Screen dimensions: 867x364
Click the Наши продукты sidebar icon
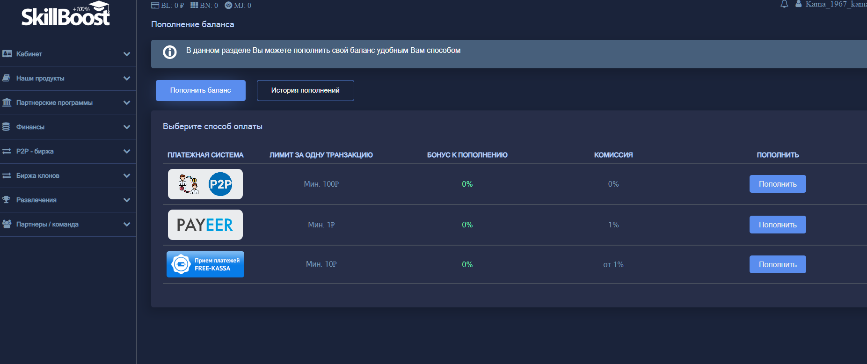[7, 78]
